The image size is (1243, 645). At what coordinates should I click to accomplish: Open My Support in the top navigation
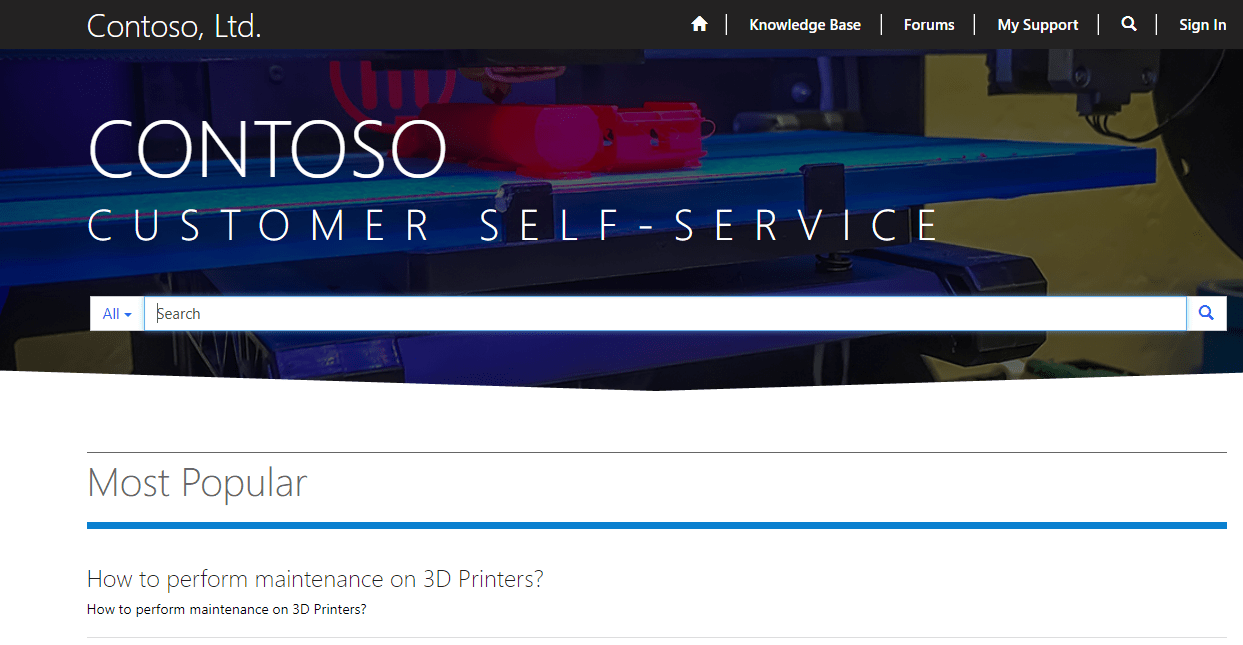tap(1037, 25)
